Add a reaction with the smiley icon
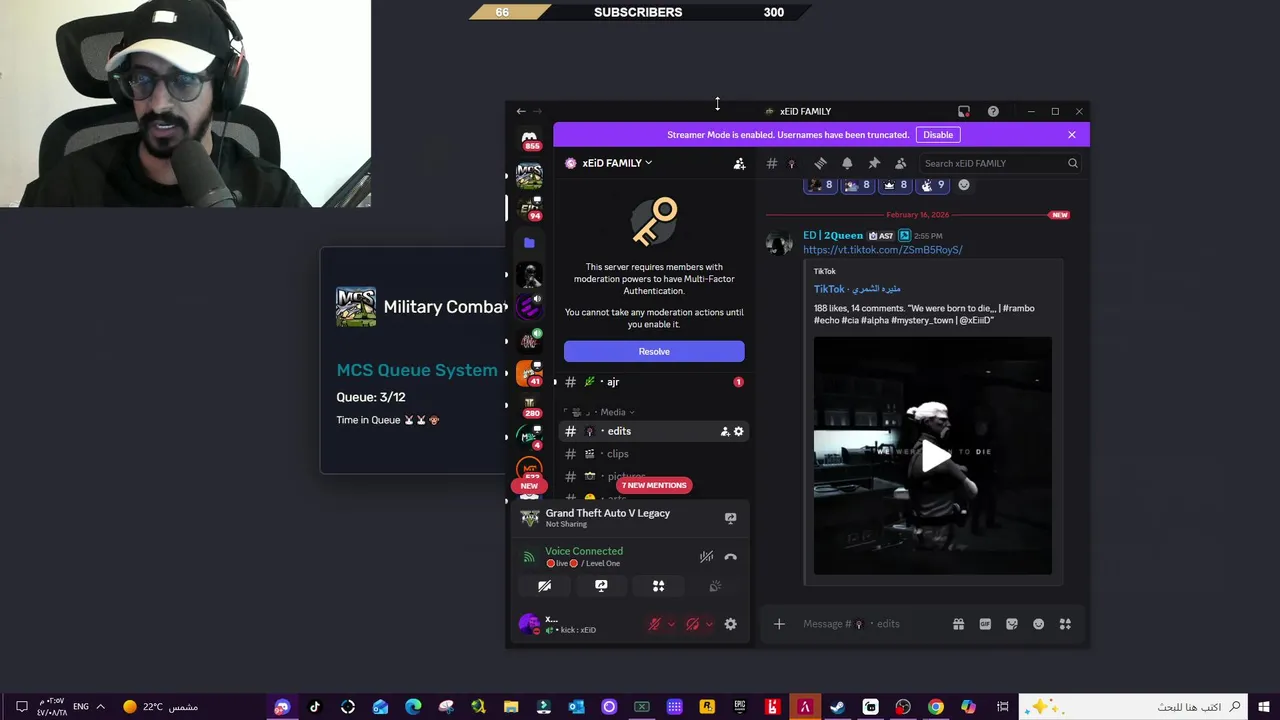The height and width of the screenshot is (720, 1280). 964,185
